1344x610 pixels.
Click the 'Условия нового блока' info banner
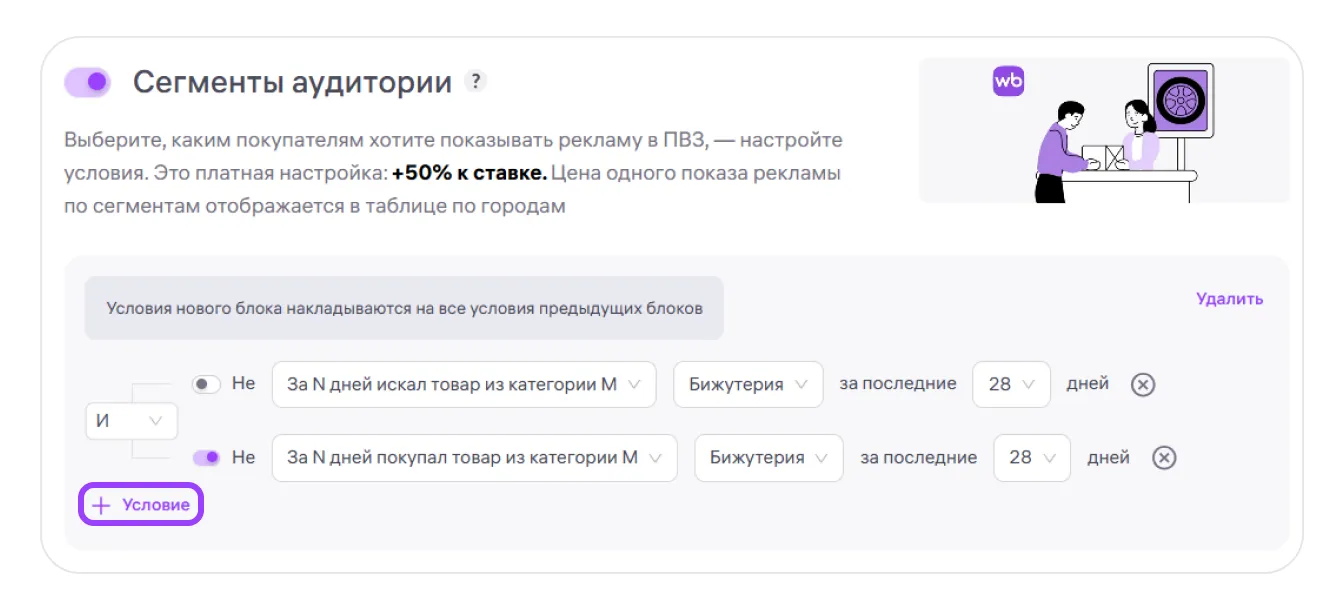point(404,308)
